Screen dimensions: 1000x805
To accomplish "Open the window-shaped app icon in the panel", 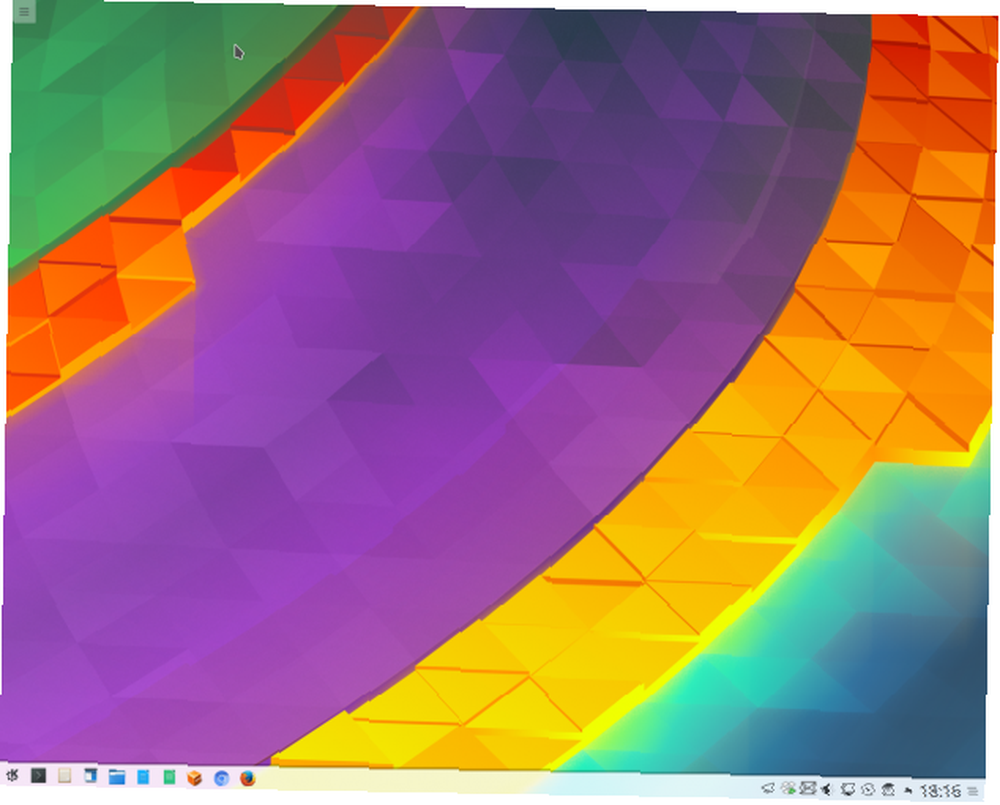I will click(x=91, y=776).
